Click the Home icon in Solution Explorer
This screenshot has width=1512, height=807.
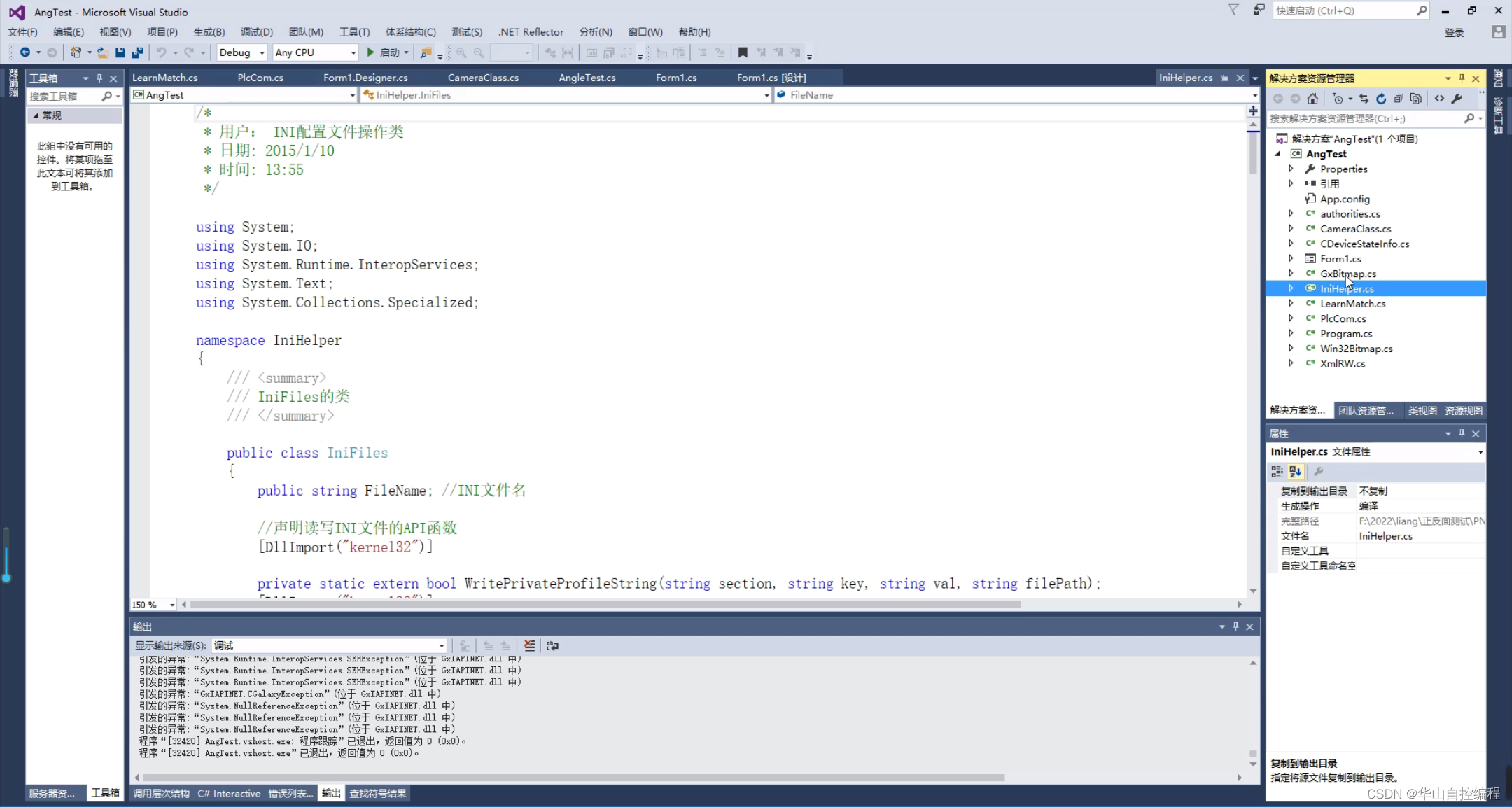(1312, 99)
